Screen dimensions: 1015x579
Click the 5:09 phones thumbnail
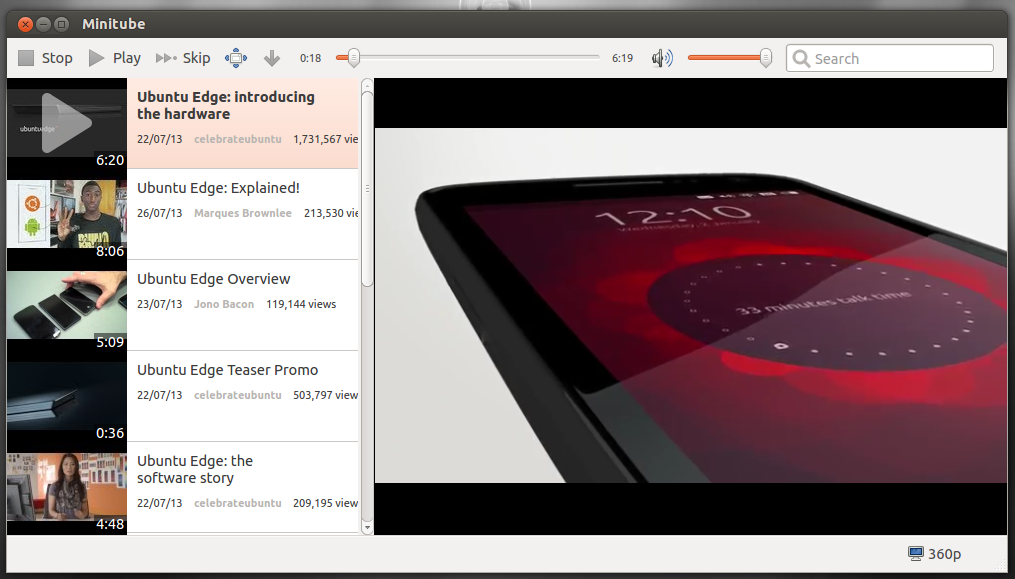tap(67, 305)
